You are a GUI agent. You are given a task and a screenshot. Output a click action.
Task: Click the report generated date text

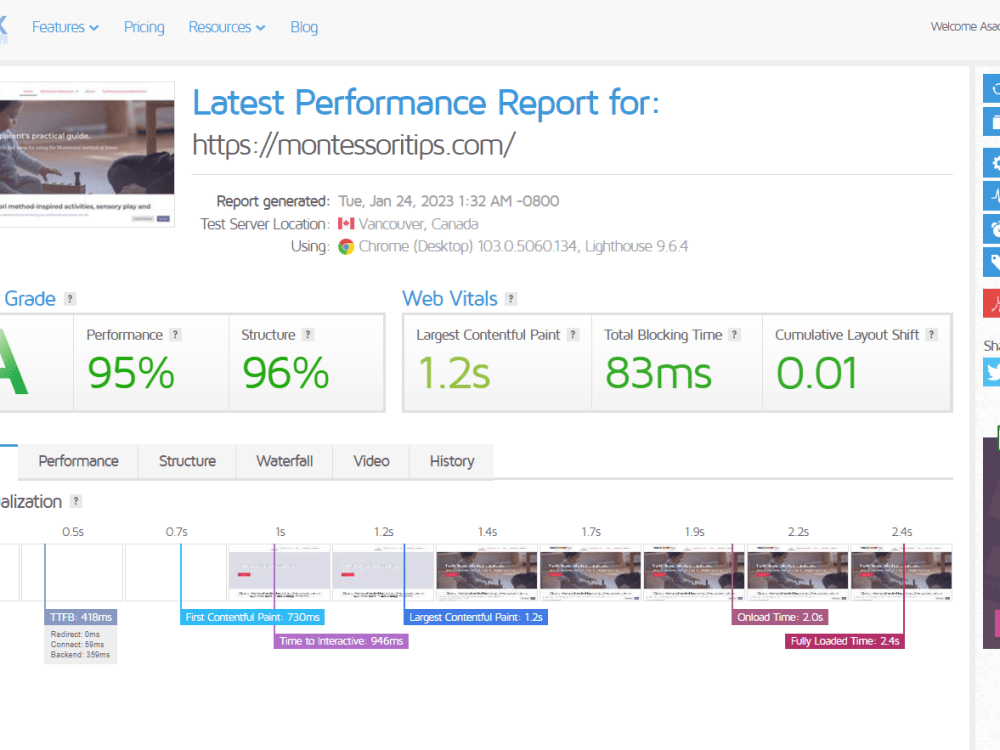448,202
